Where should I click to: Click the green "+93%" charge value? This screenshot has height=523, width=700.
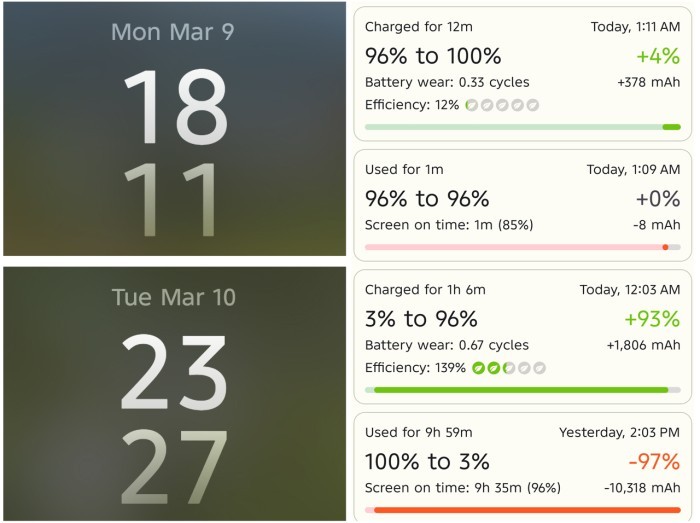tap(651, 319)
